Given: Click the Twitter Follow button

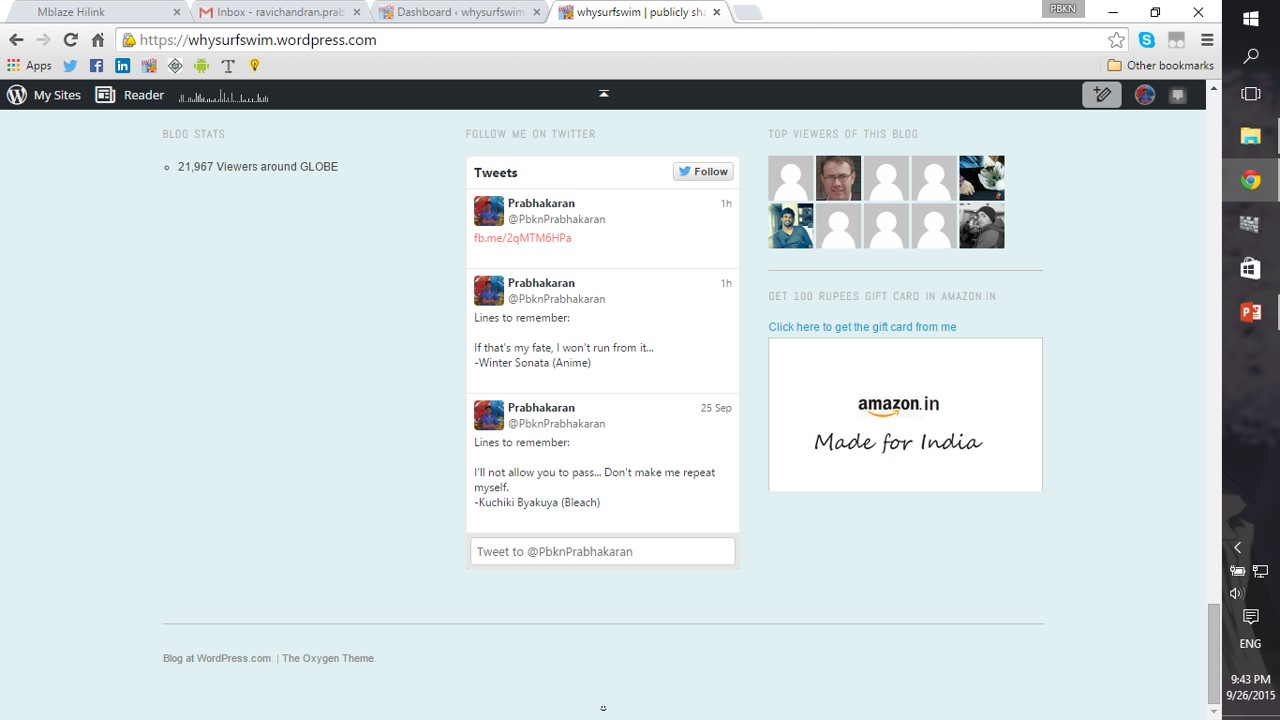Looking at the screenshot, I should point(703,172).
